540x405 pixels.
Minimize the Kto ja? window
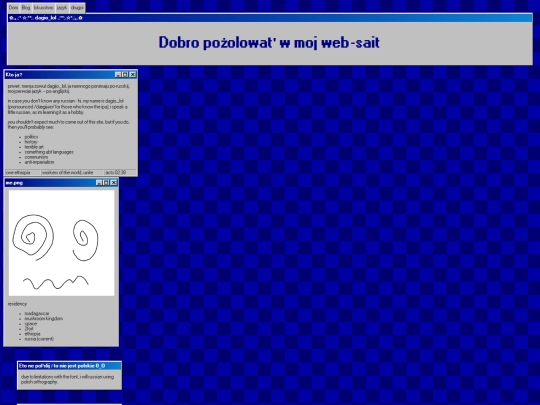tap(118, 74)
